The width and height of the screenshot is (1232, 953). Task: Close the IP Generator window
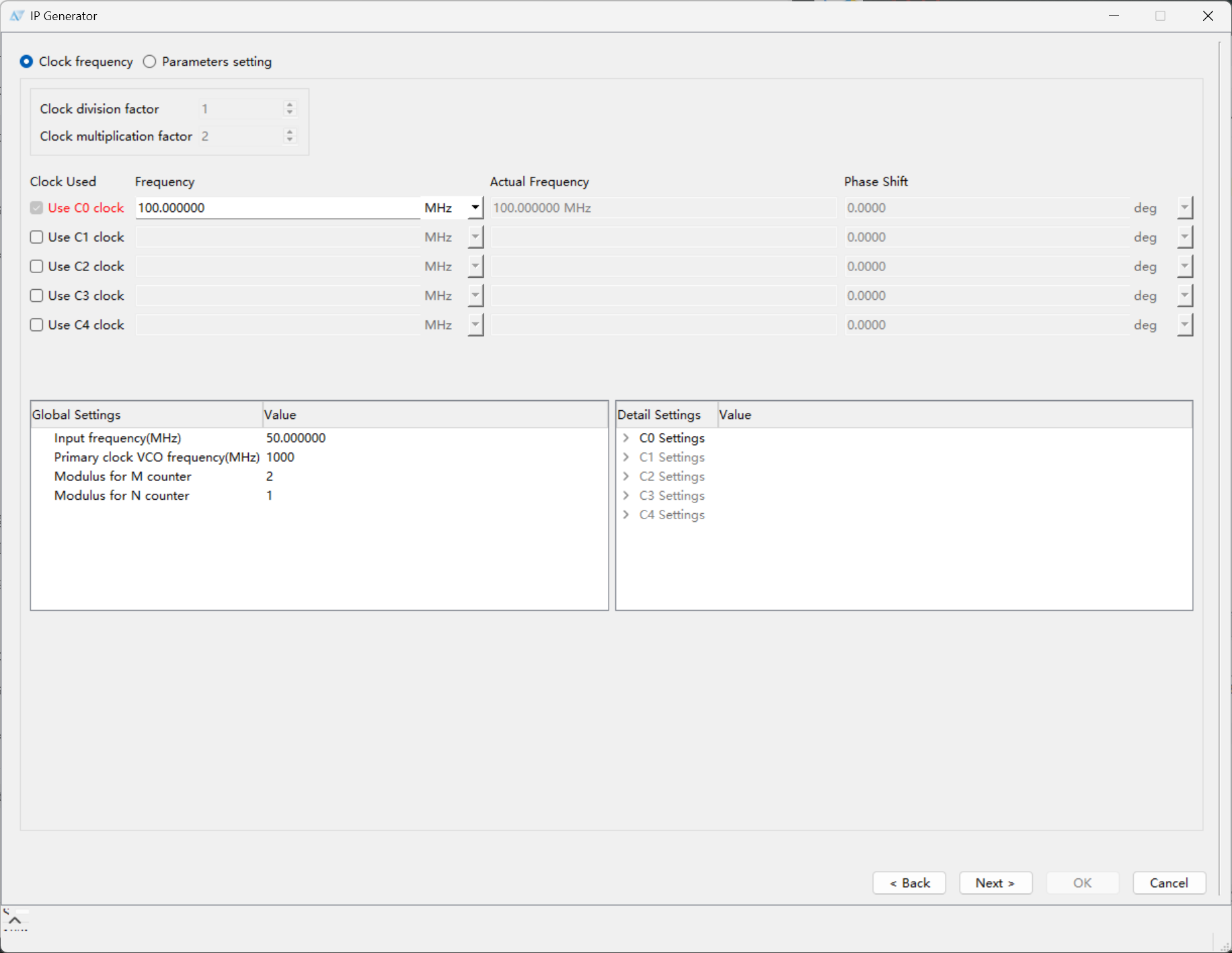(1208, 16)
